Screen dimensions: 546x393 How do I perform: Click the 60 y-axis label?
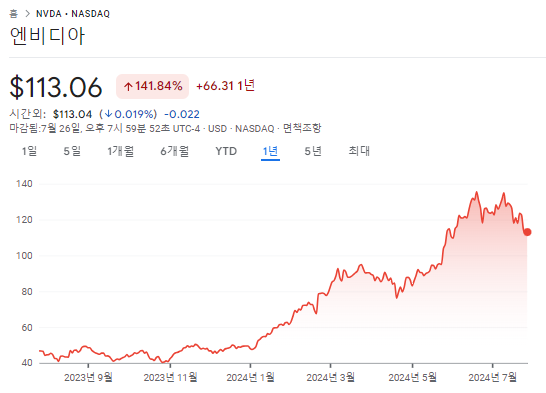[27, 328]
